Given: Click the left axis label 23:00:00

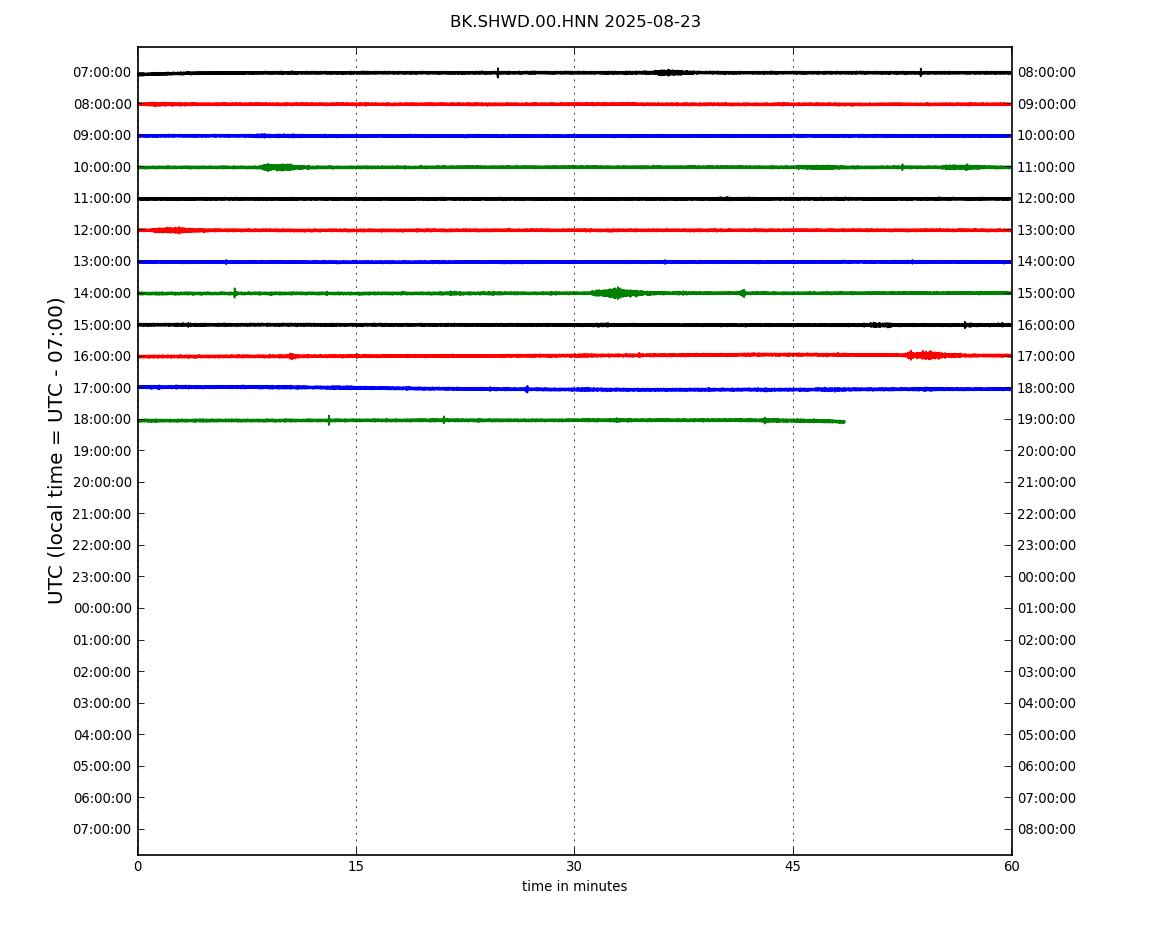Looking at the screenshot, I should tap(103, 577).
